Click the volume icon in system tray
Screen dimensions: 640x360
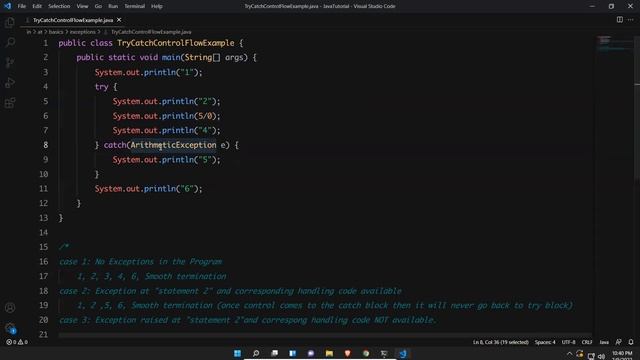601,356
